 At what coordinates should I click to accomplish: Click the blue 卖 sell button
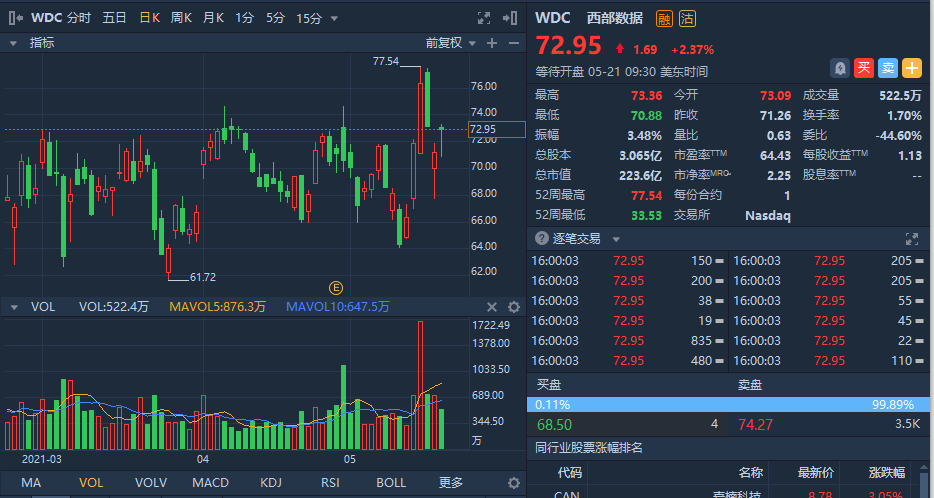(x=888, y=68)
